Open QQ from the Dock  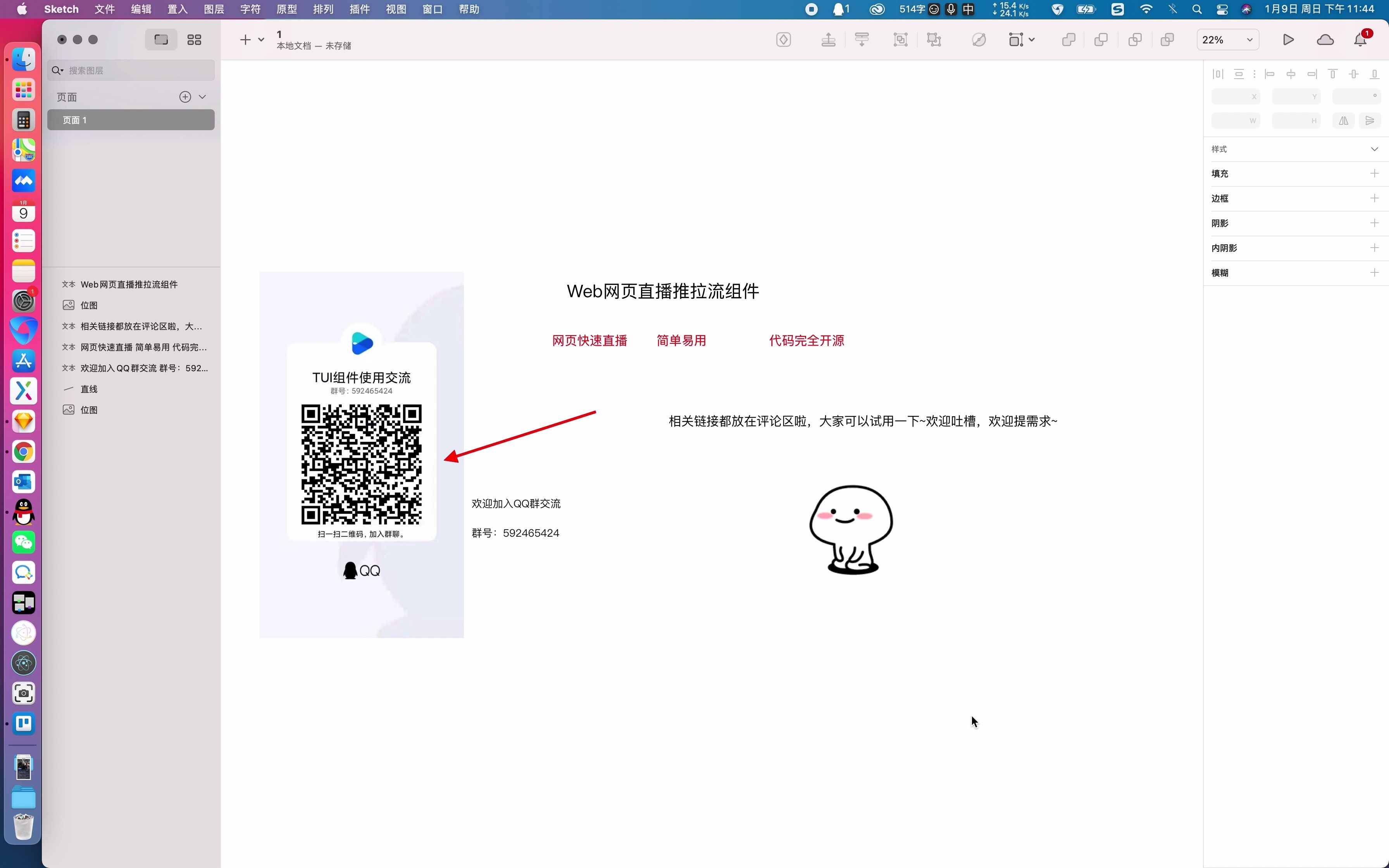point(24,512)
